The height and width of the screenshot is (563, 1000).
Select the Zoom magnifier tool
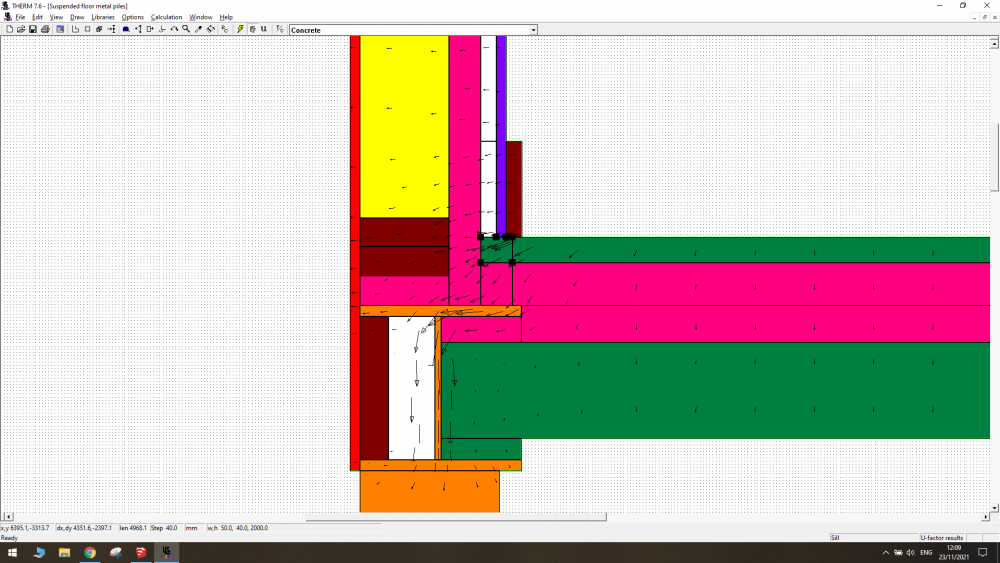click(x=186, y=29)
